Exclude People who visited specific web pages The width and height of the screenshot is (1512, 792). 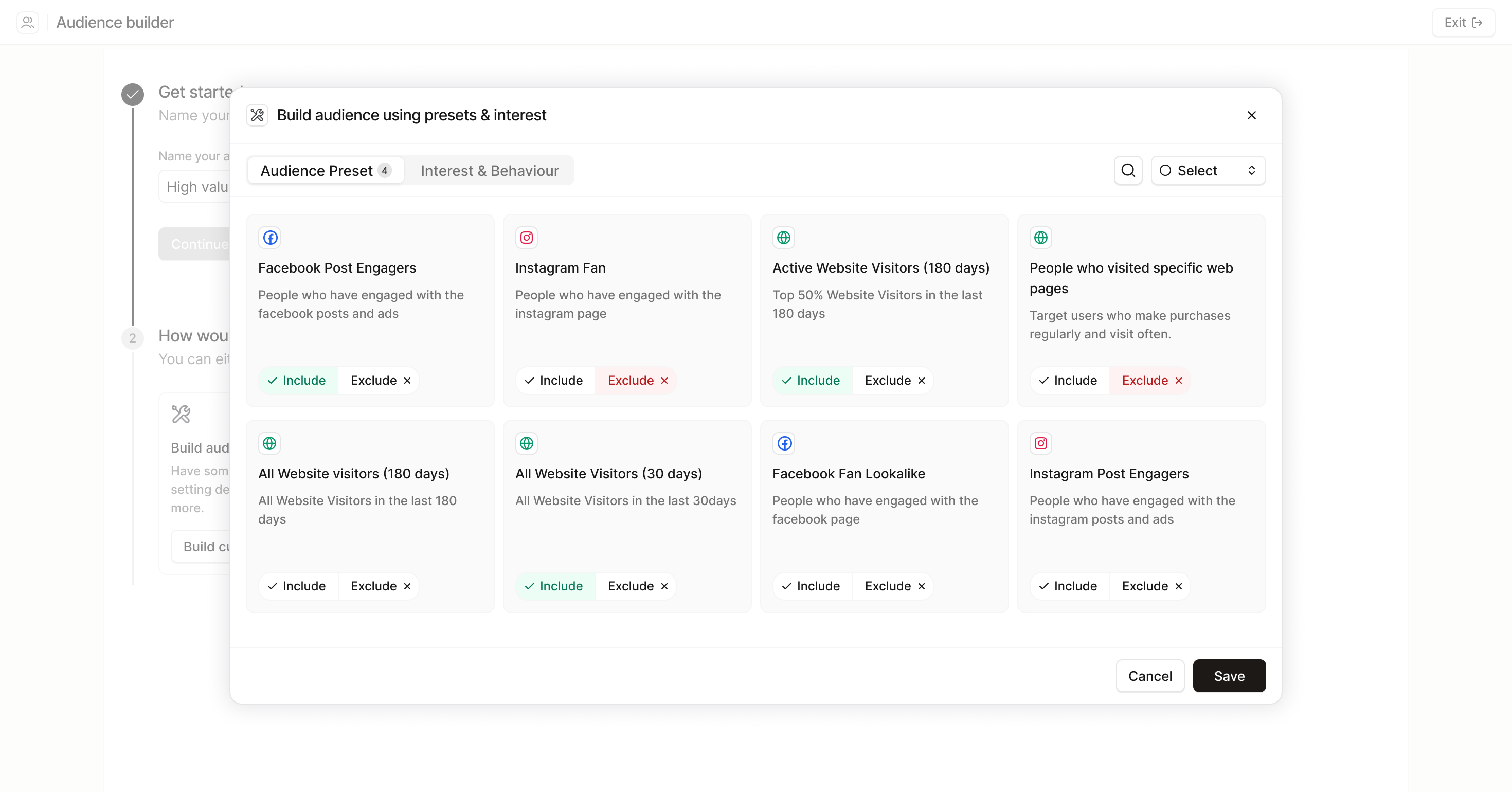click(1150, 381)
